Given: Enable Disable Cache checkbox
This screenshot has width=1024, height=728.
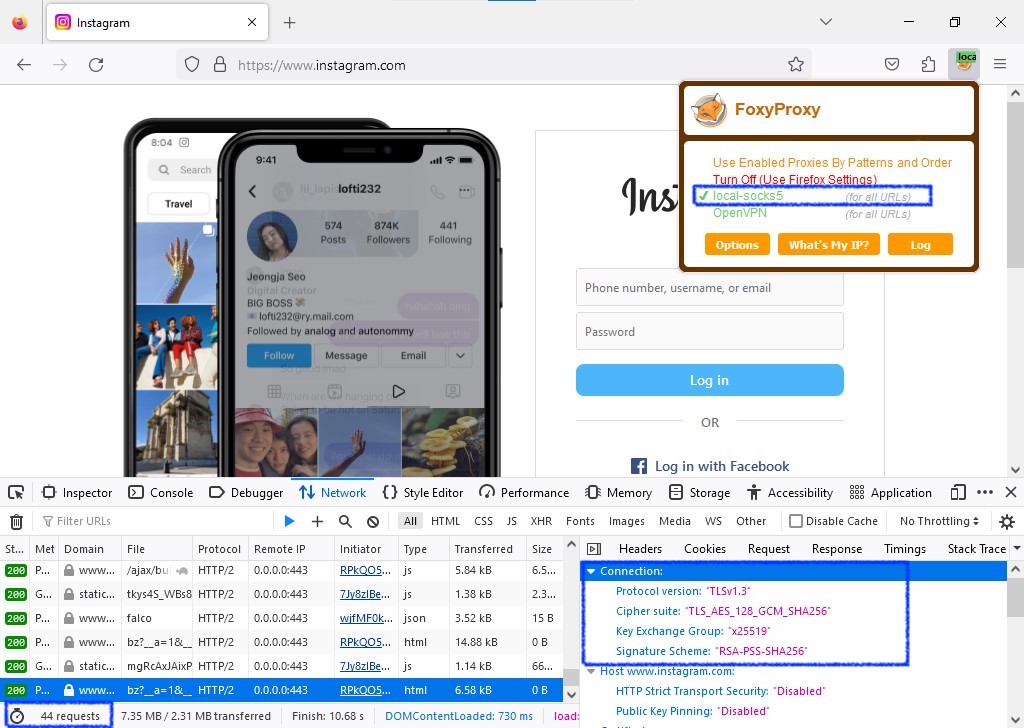Looking at the screenshot, I should click(795, 521).
